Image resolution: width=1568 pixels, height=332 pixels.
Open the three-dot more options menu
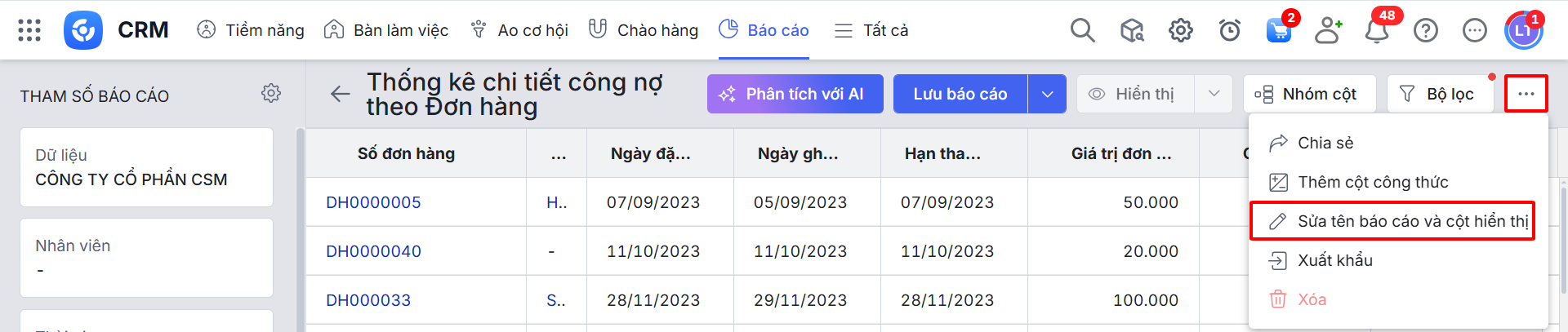[x=1526, y=94]
